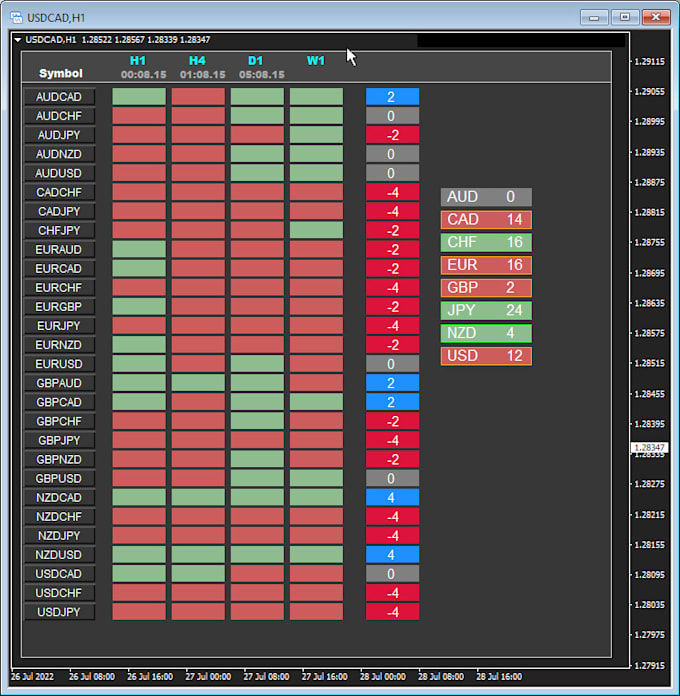Minimize the USDCAD,H1 chart window
This screenshot has height=696, width=680.
[594, 17]
